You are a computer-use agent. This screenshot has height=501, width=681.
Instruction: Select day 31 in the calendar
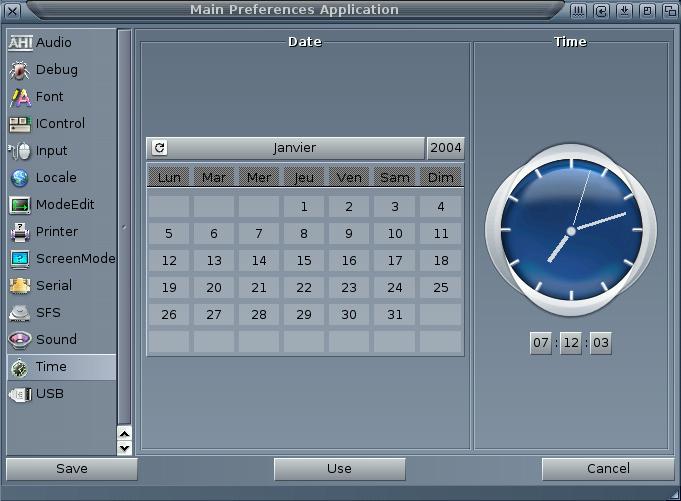(x=394, y=314)
